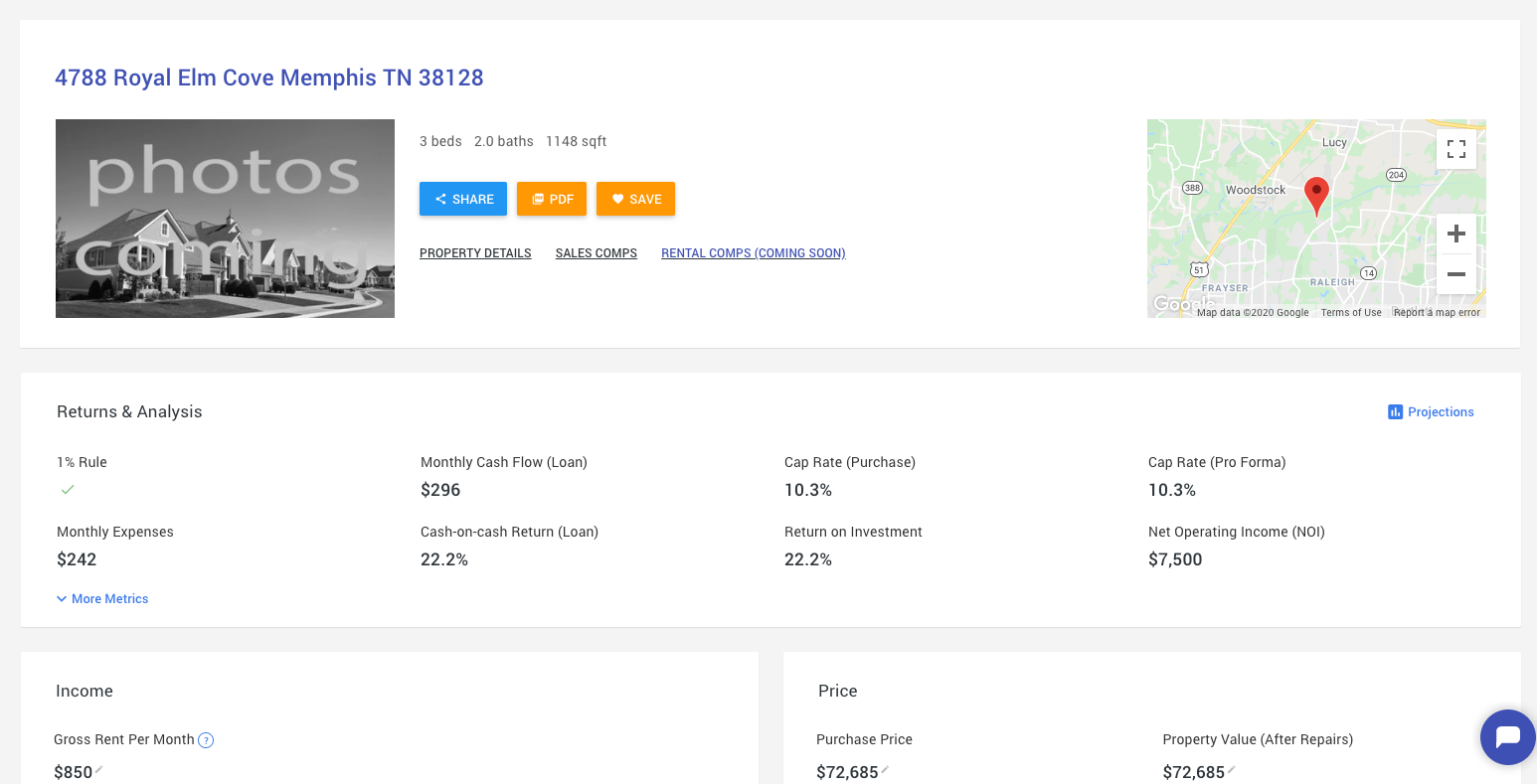Select the Return on Investment 22.2% value
1537x784 pixels.
click(808, 559)
